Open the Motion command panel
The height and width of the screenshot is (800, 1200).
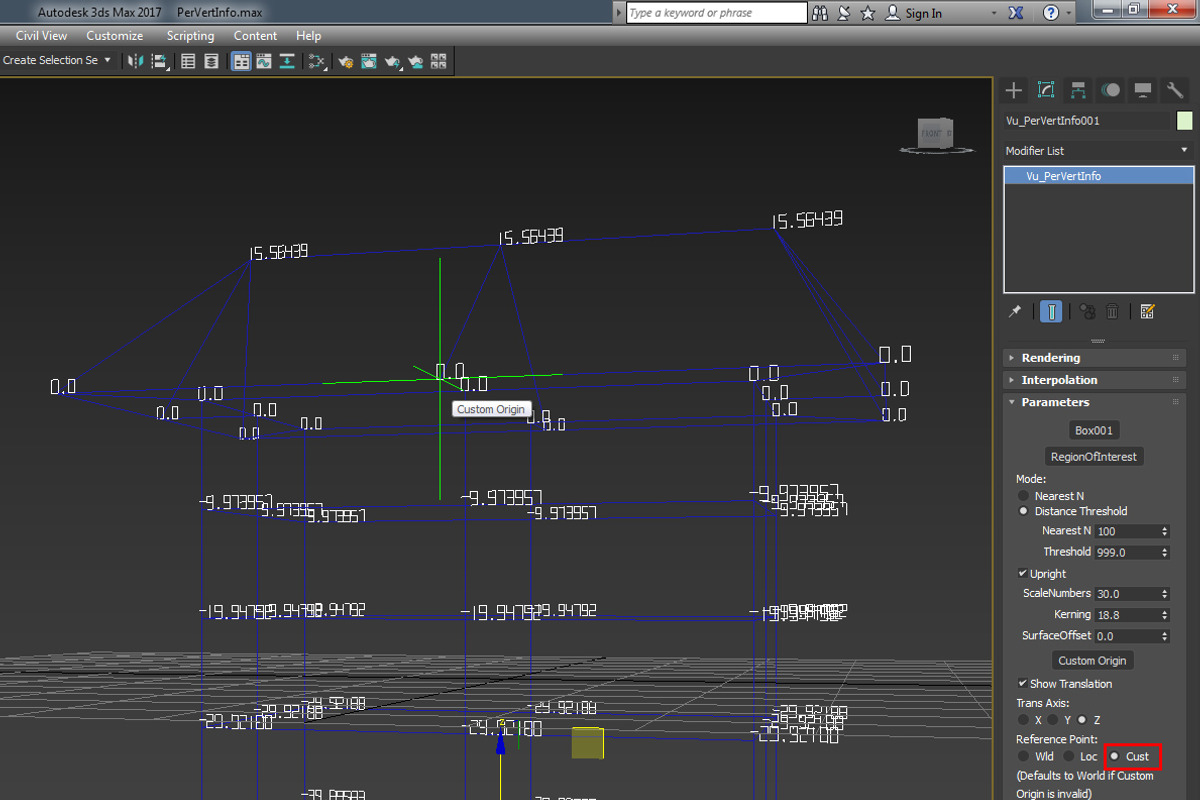click(x=1110, y=90)
